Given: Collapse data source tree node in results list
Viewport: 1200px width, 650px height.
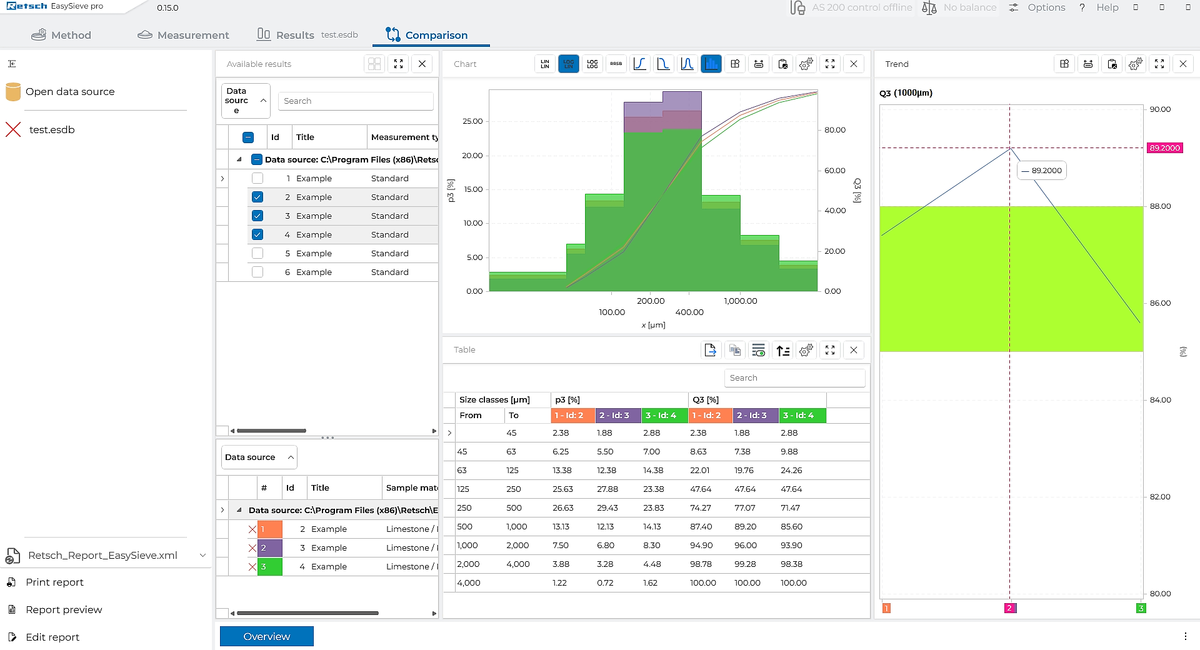Looking at the screenshot, I should [239, 159].
